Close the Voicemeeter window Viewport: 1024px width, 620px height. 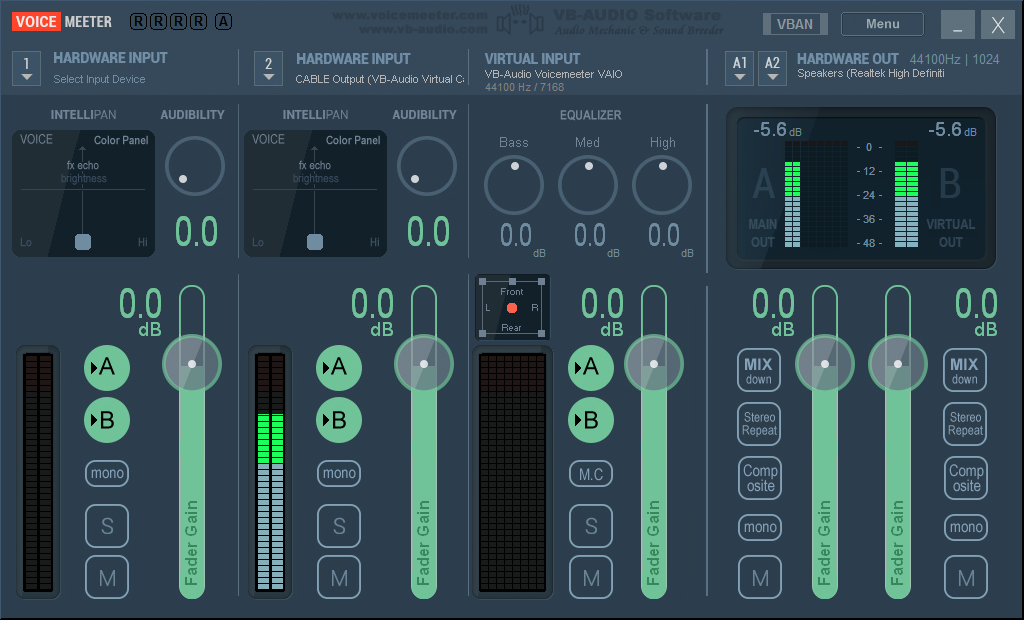pyautogui.click(x=997, y=25)
